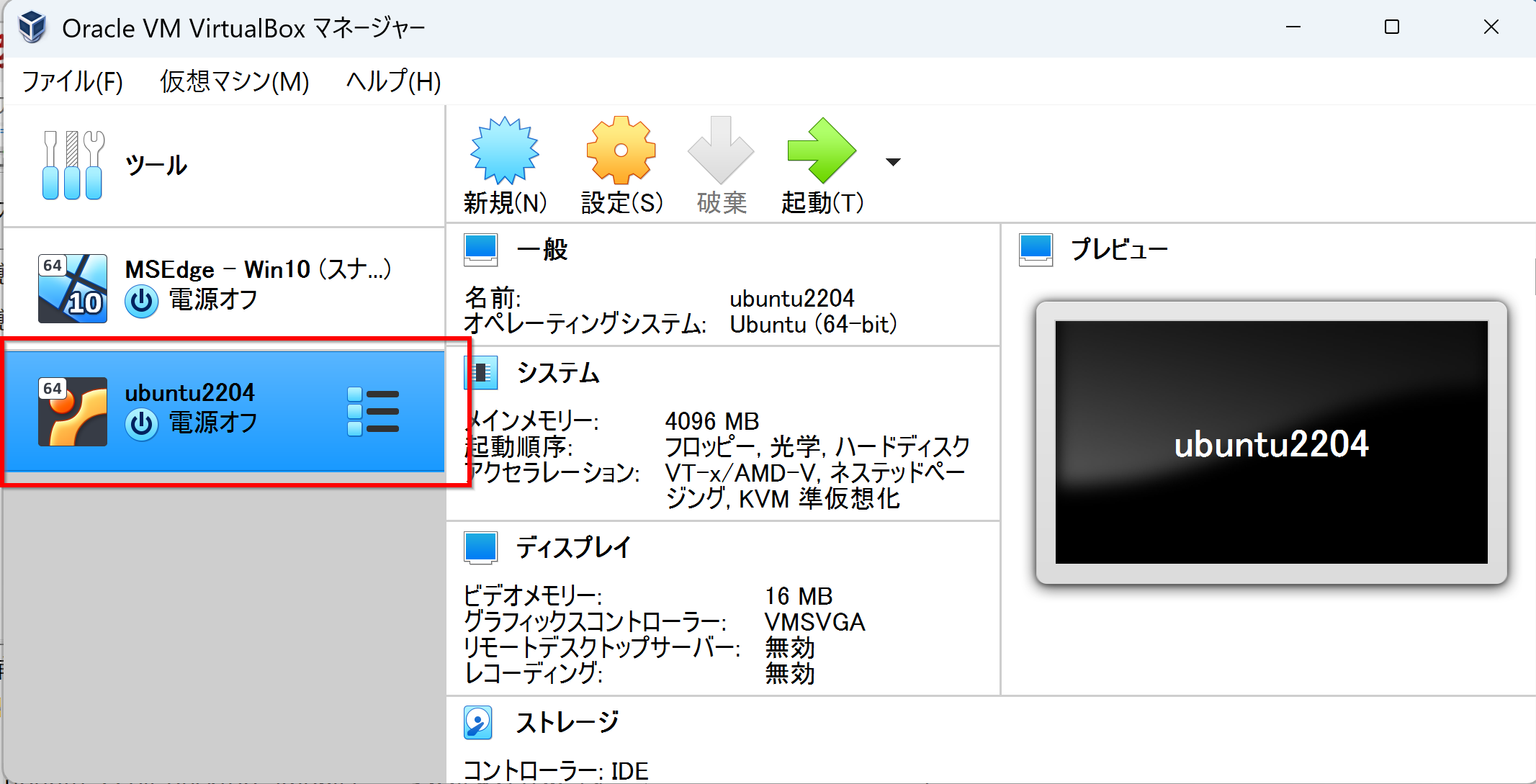The height and width of the screenshot is (784, 1536).
Task: Select the ubuntu2204 virtual machine
Action: pos(225,411)
